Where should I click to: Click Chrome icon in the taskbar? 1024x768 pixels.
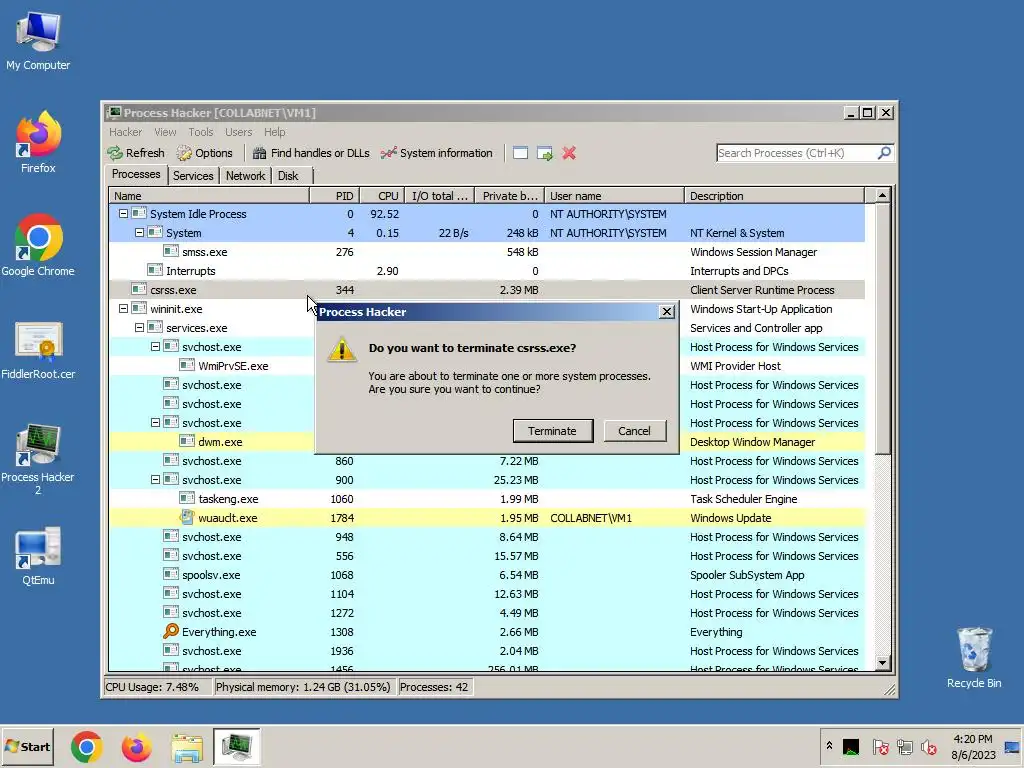point(87,747)
